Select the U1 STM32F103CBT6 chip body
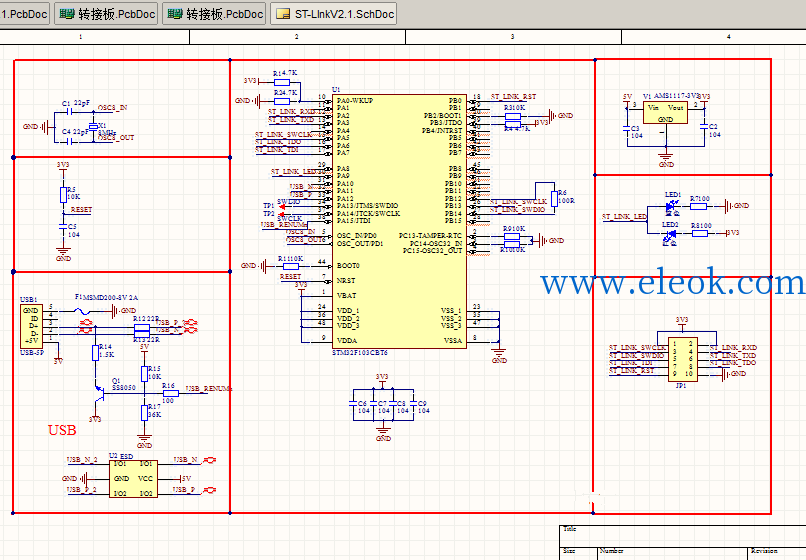The width and height of the screenshot is (806, 560). point(399,221)
